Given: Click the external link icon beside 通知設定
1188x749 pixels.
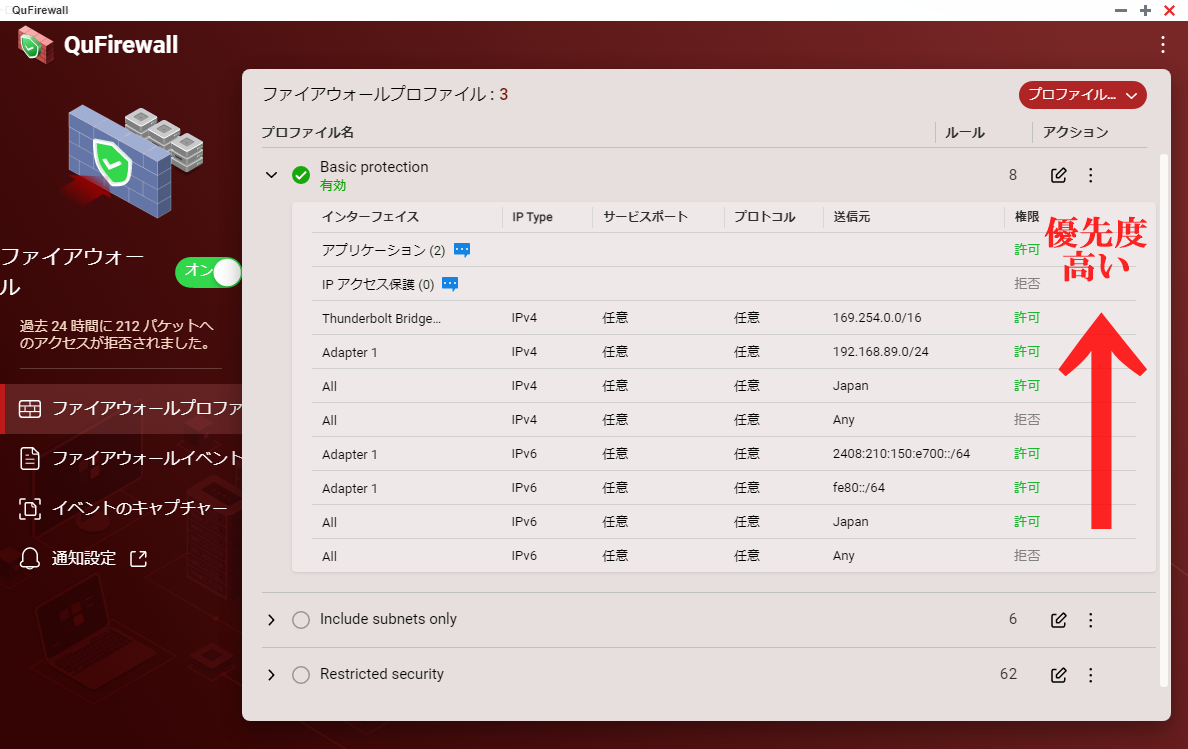Looking at the screenshot, I should click(139, 558).
